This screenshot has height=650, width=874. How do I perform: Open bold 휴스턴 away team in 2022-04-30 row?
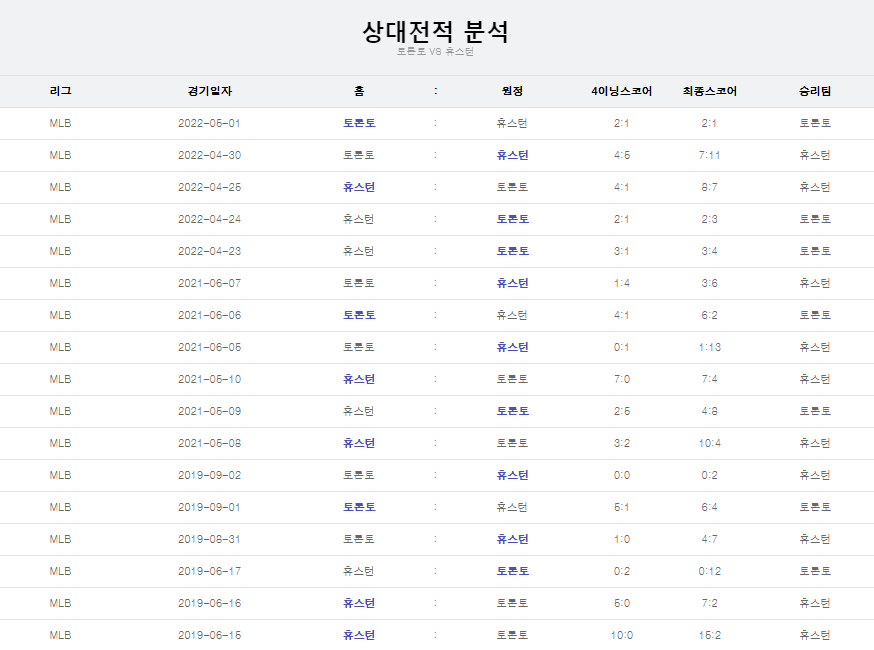[512, 156]
